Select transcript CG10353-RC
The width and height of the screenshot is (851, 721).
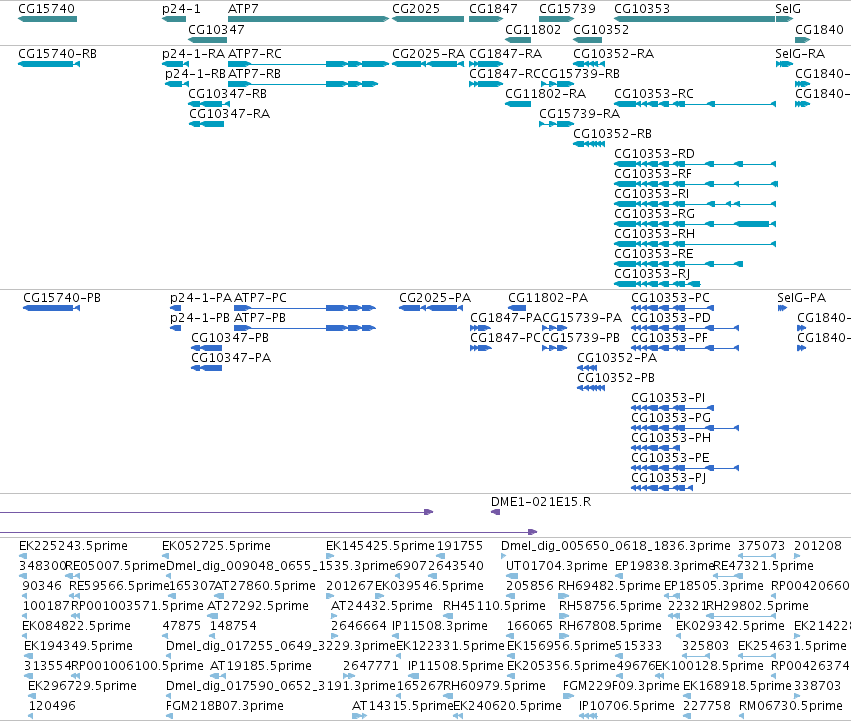(695, 104)
